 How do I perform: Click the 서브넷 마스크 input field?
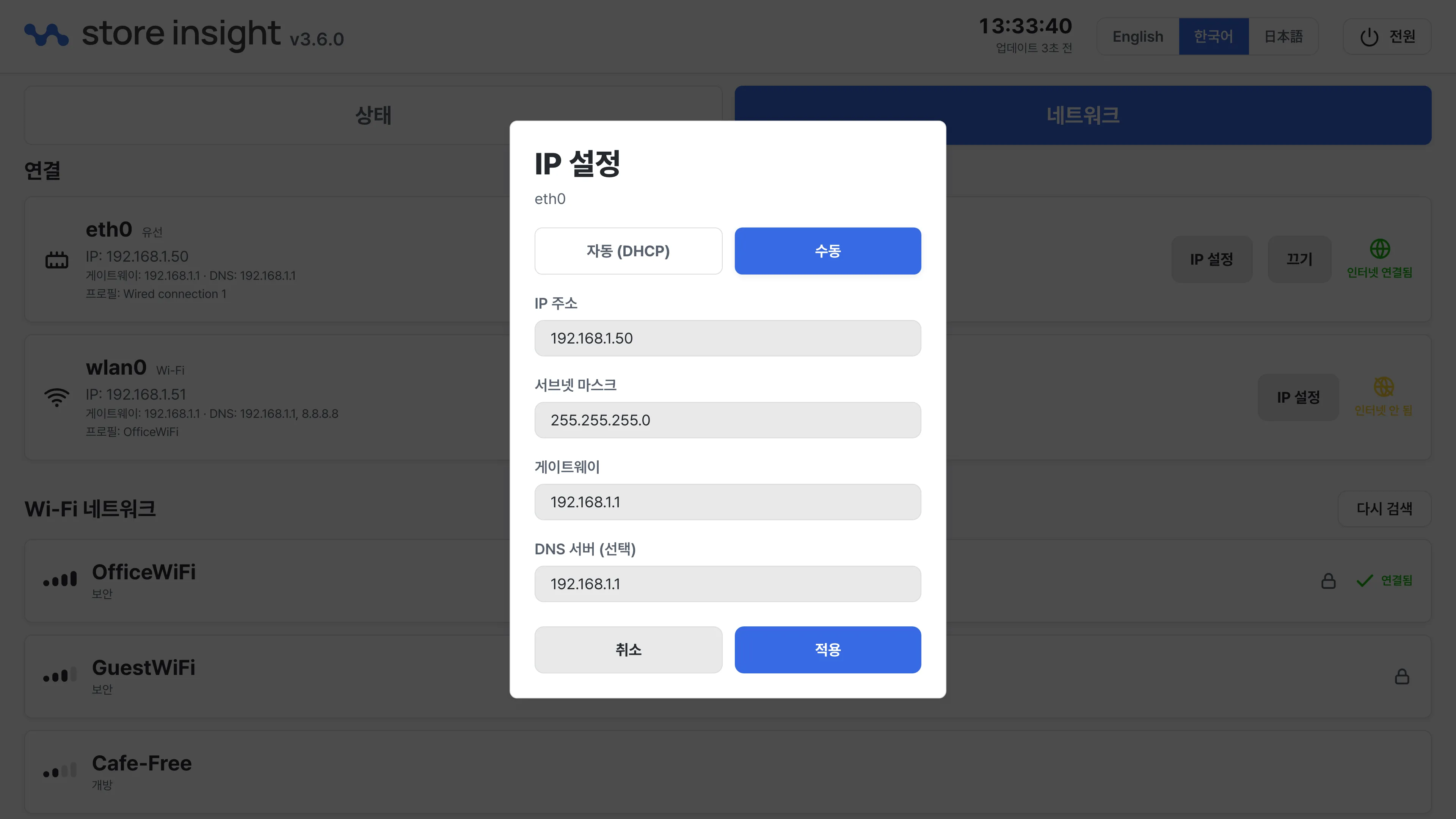[728, 420]
